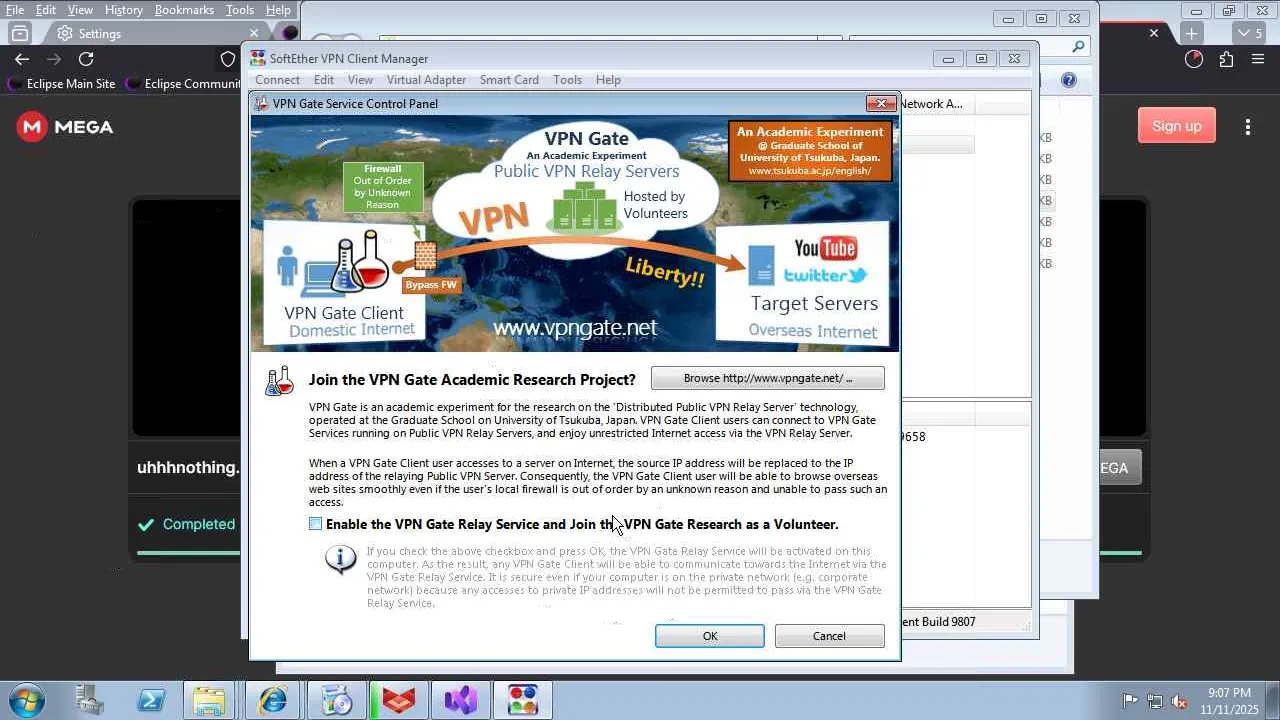Cancel the VPN Gate Service dialog
The image size is (1280, 720).
(x=829, y=636)
